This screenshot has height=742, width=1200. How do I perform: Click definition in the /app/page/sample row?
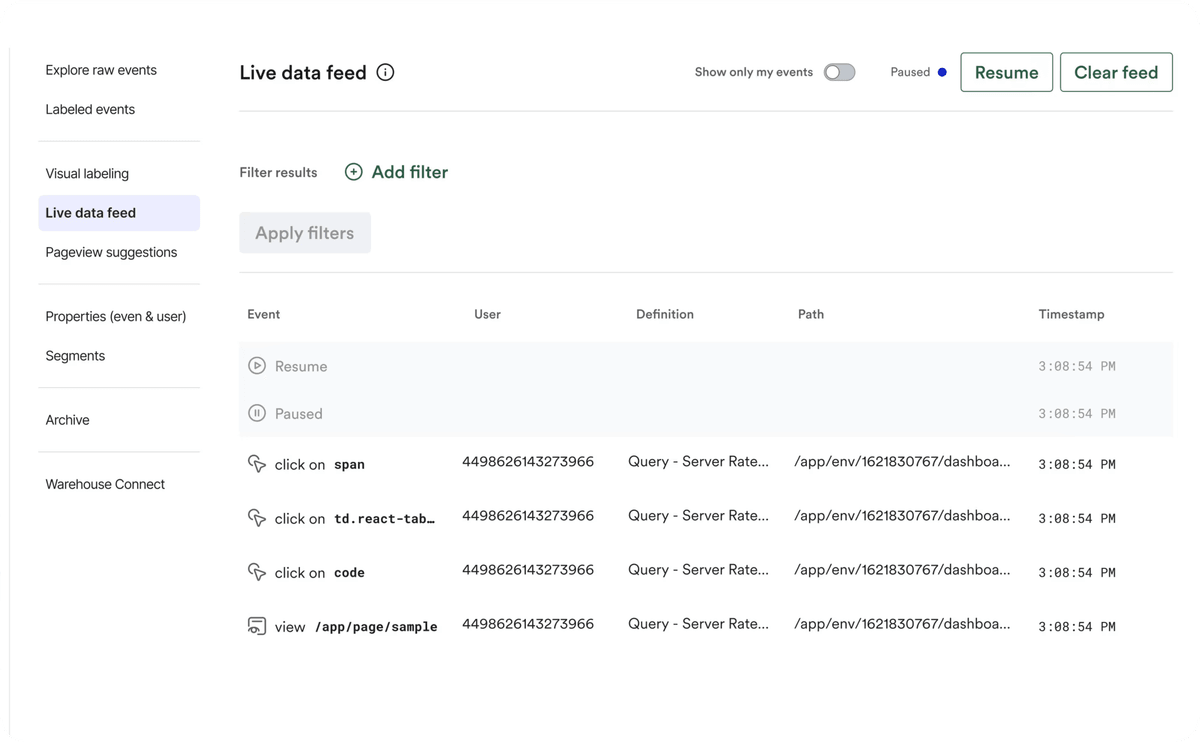click(698, 623)
